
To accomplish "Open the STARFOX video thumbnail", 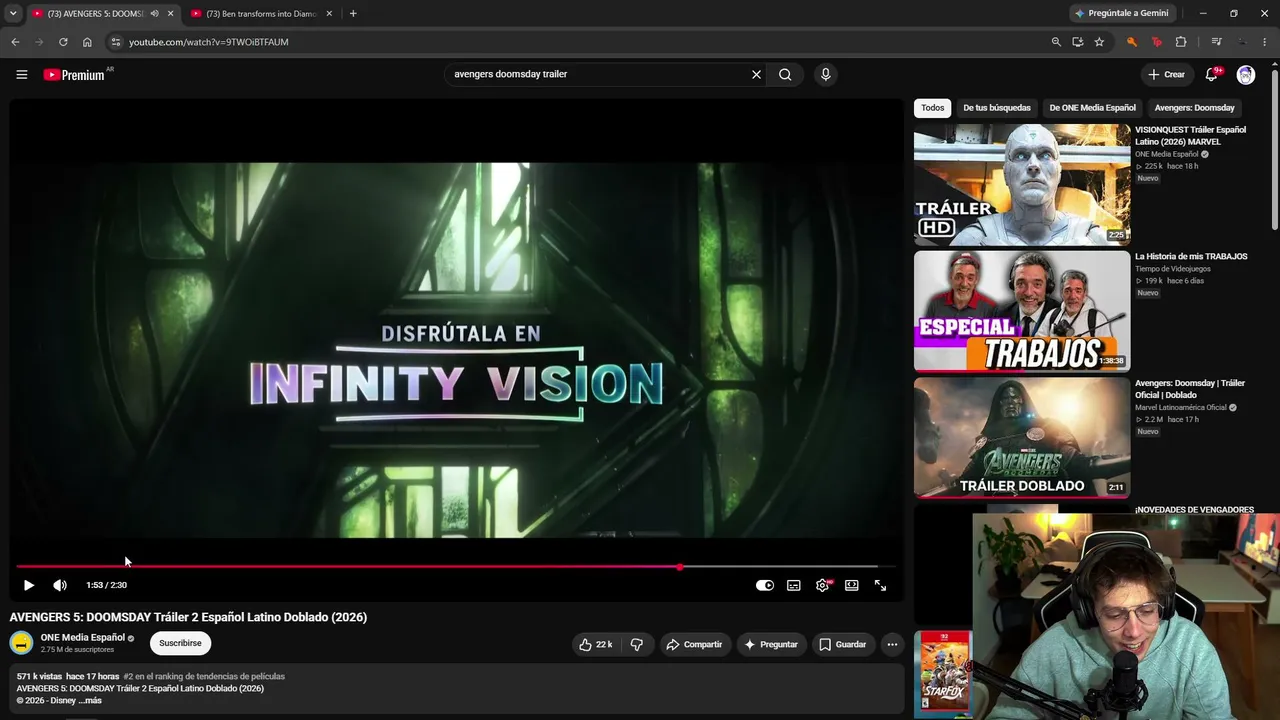I will tap(942, 673).
